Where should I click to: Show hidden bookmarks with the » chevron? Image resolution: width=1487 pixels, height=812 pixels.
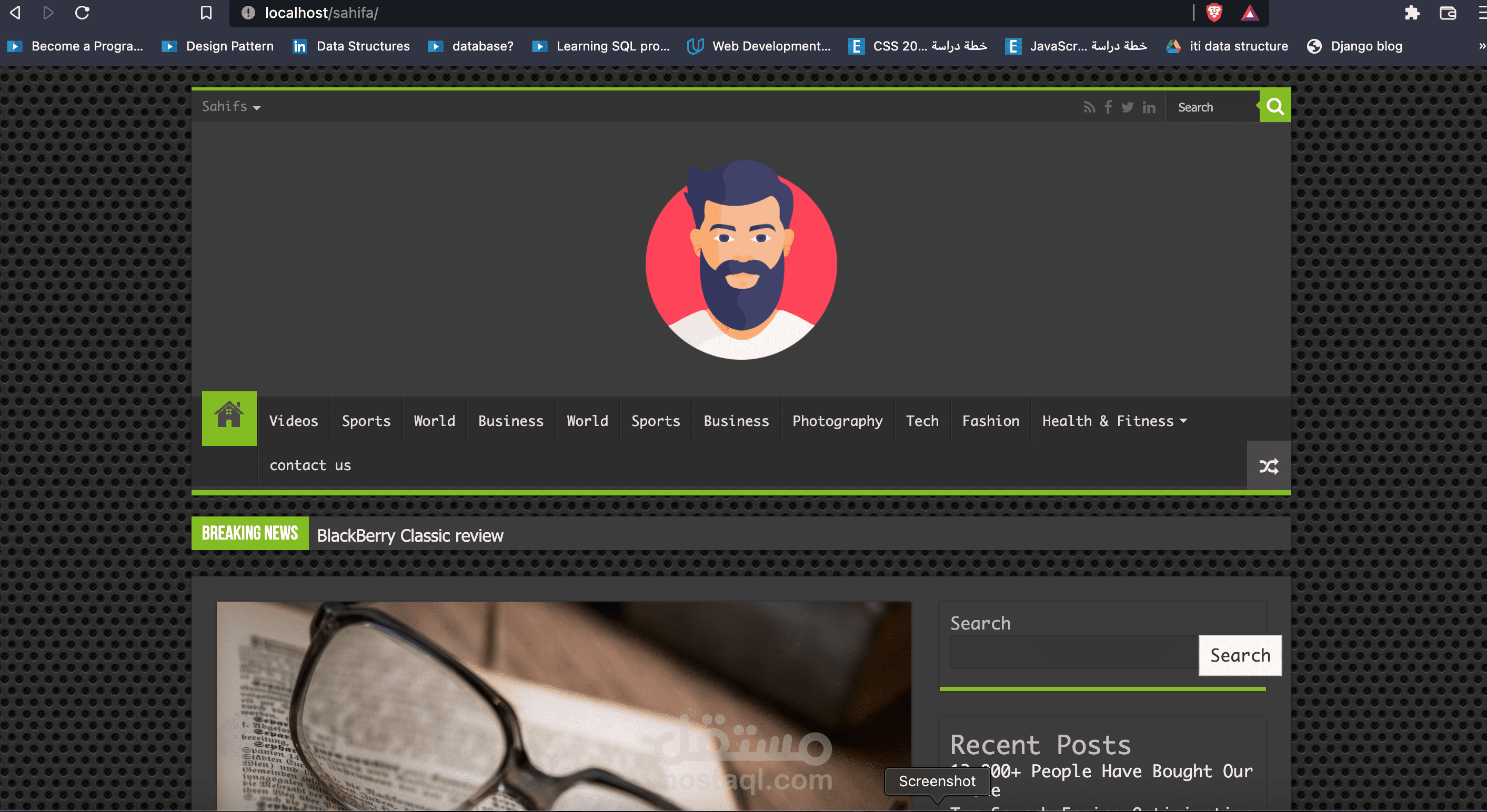tap(1481, 46)
